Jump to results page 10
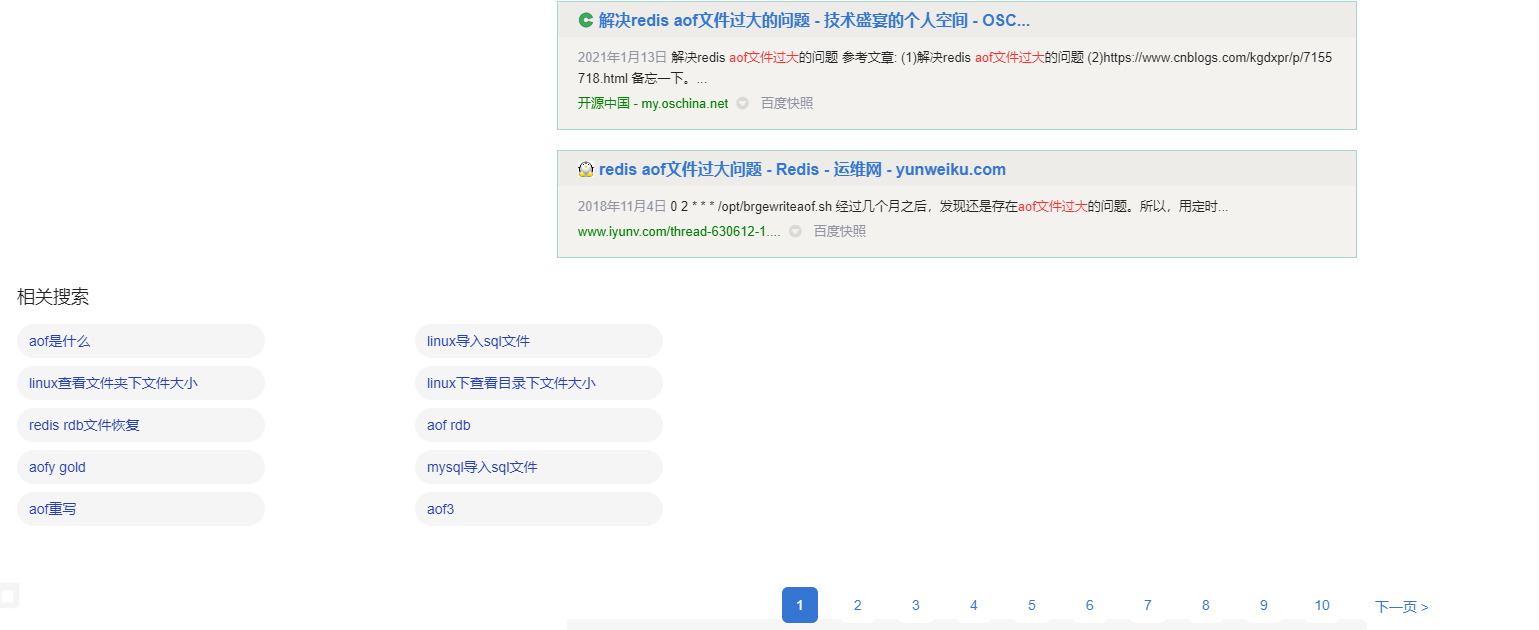 1322,605
